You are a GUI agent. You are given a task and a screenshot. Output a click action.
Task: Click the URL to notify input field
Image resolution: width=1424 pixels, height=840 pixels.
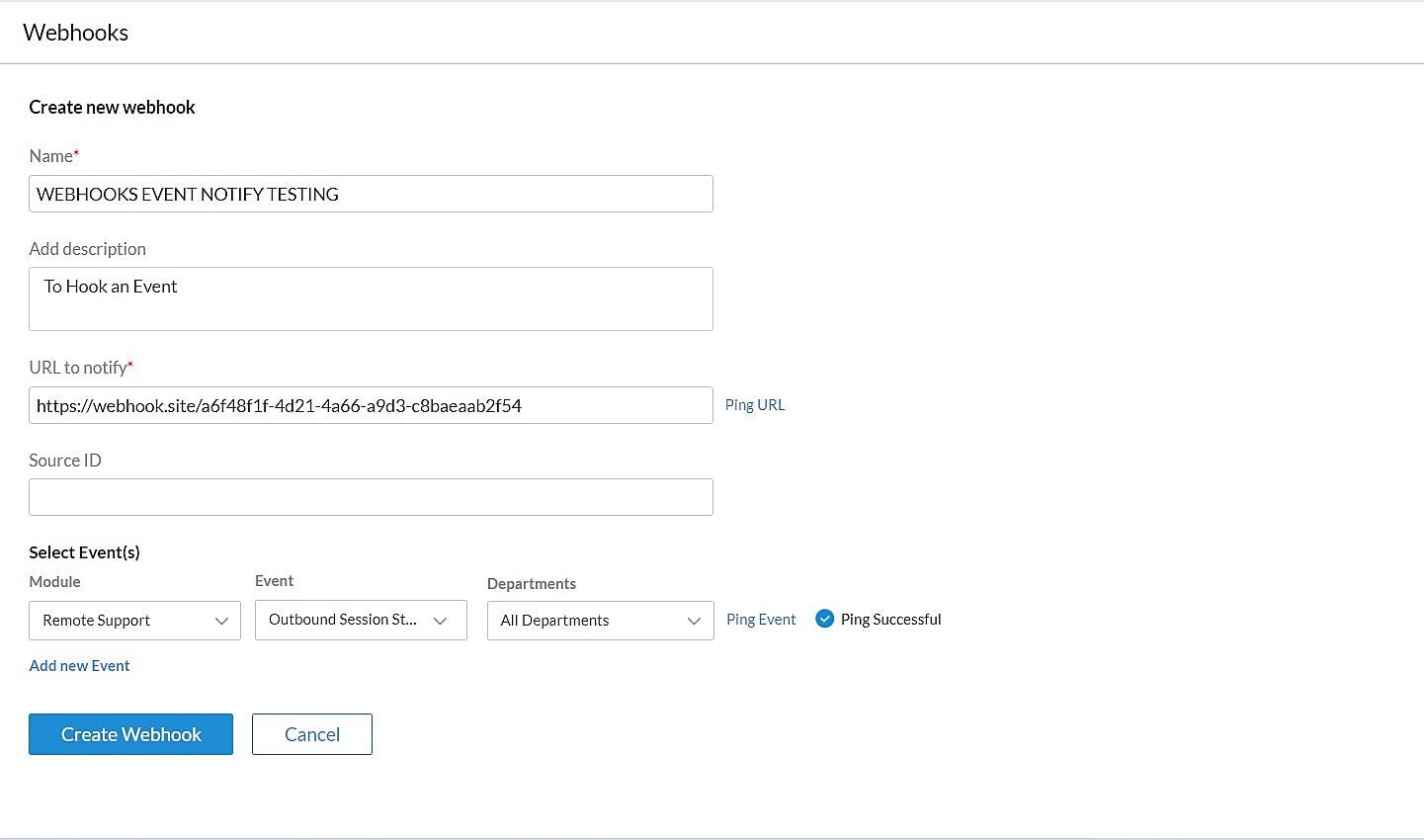(371, 405)
